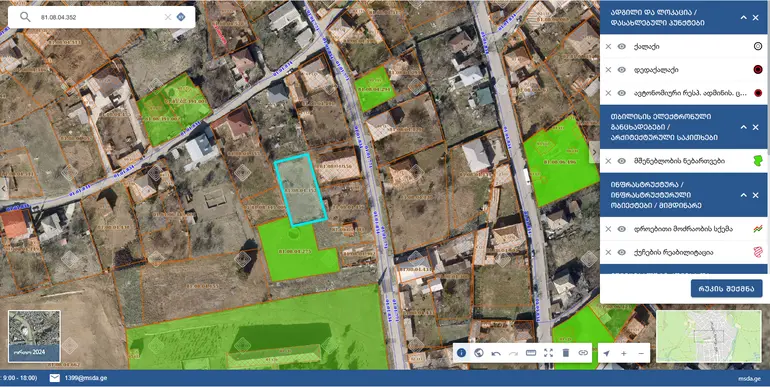Click the trash delete icon
The width and height of the screenshot is (770, 387).
(x=566, y=353)
